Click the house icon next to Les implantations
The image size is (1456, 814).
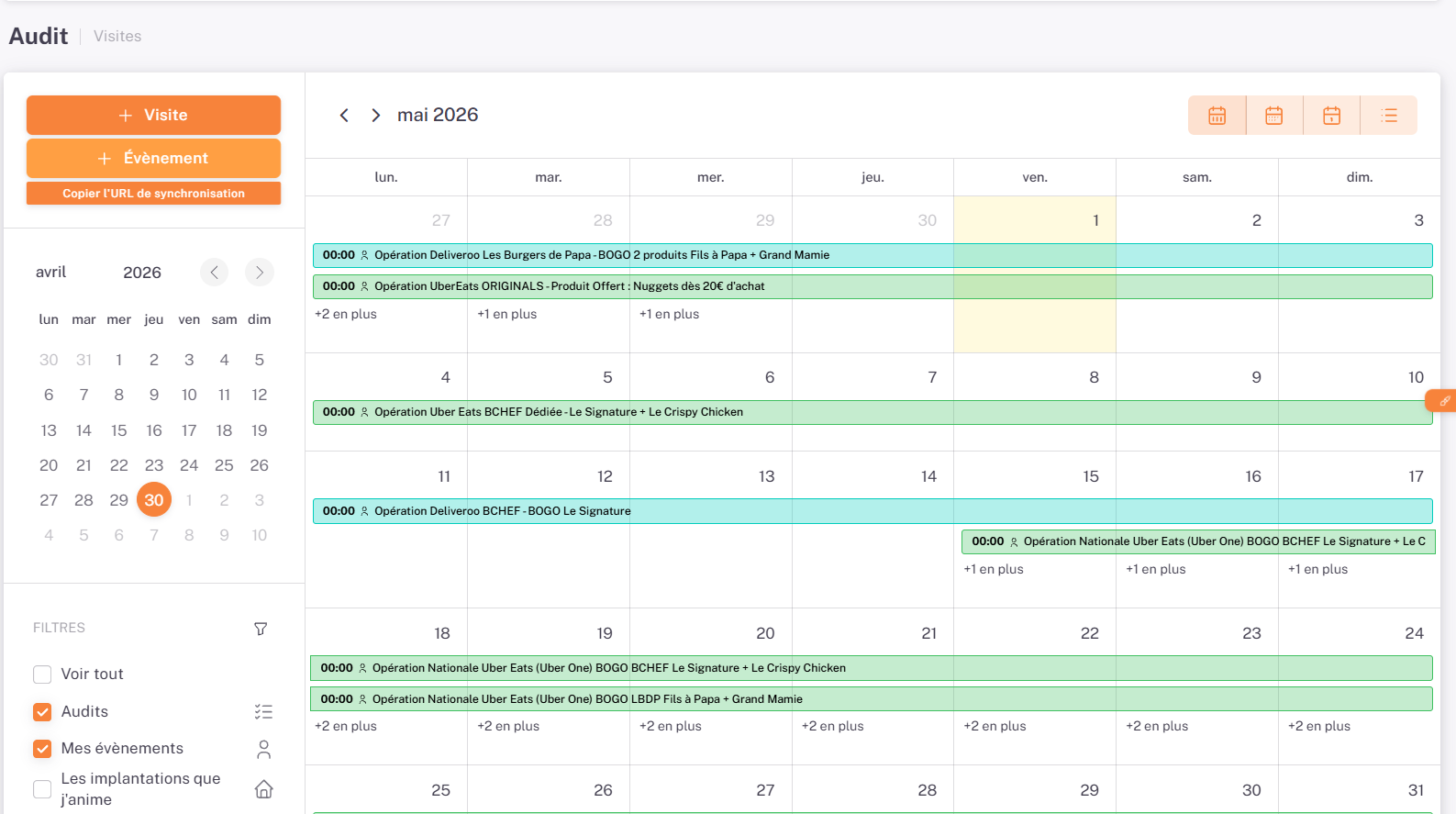(x=263, y=789)
